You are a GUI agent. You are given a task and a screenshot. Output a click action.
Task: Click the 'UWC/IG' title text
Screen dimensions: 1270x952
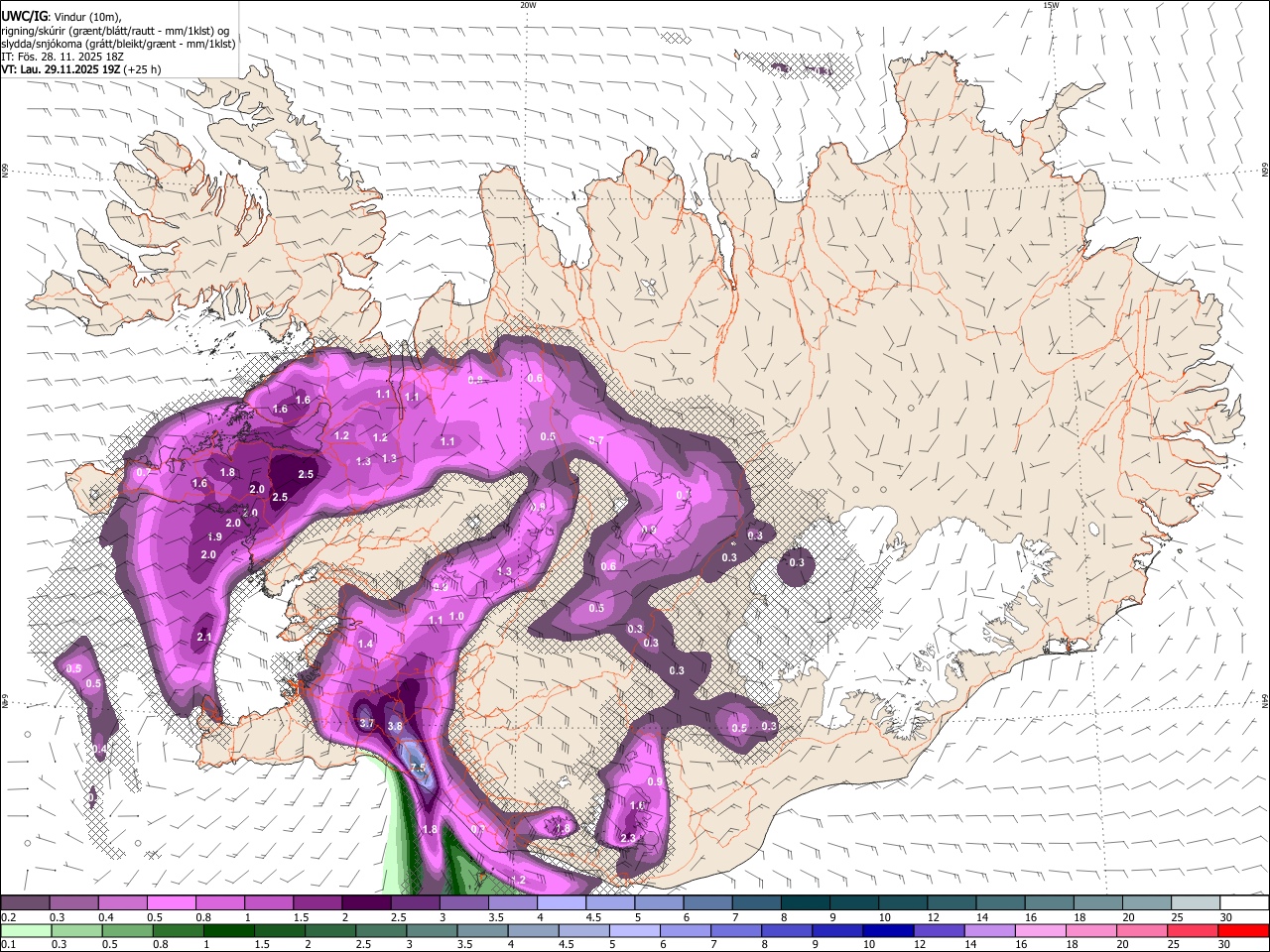pos(24,17)
